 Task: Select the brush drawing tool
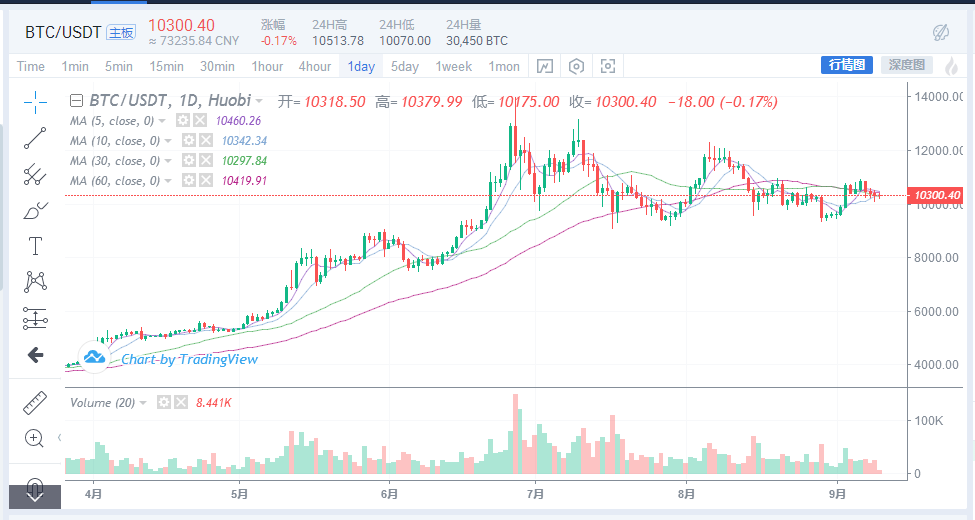tap(35, 211)
